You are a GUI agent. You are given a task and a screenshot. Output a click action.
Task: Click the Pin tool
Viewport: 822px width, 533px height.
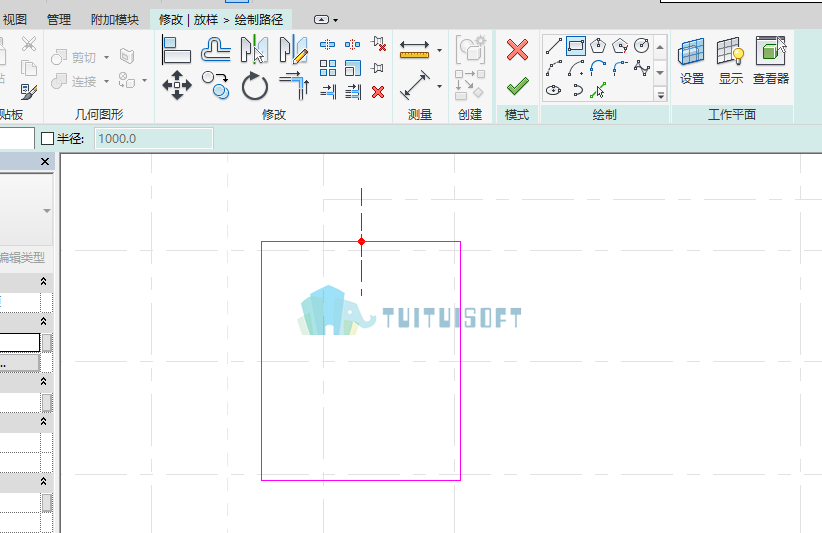377,68
